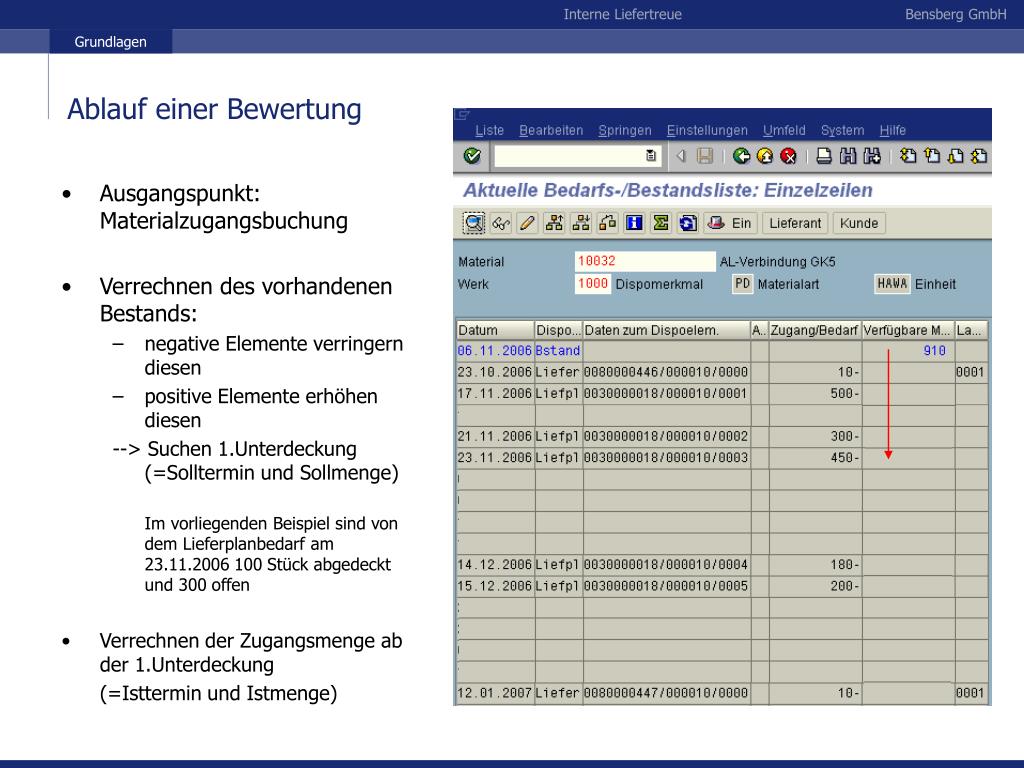The height and width of the screenshot is (768, 1024).
Task: Click the Daten zum Dispoelem. column header
Action: click(666, 330)
